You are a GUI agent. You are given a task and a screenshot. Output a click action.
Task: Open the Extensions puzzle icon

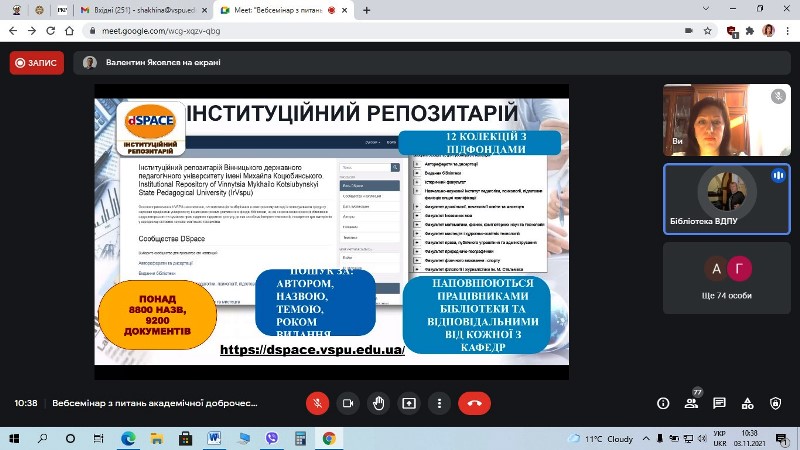(x=749, y=31)
